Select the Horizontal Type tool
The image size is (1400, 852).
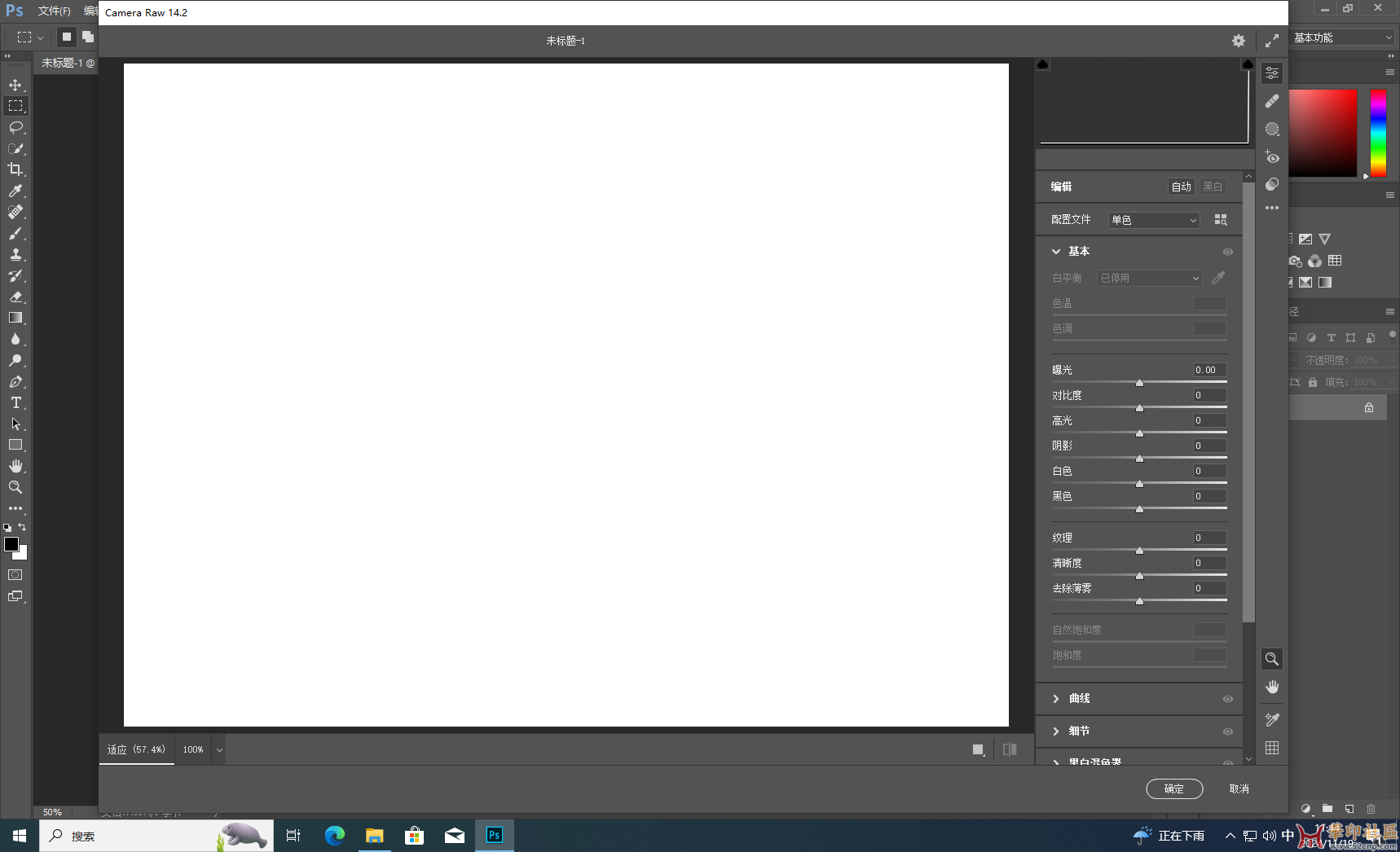pyautogui.click(x=15, y=402)
